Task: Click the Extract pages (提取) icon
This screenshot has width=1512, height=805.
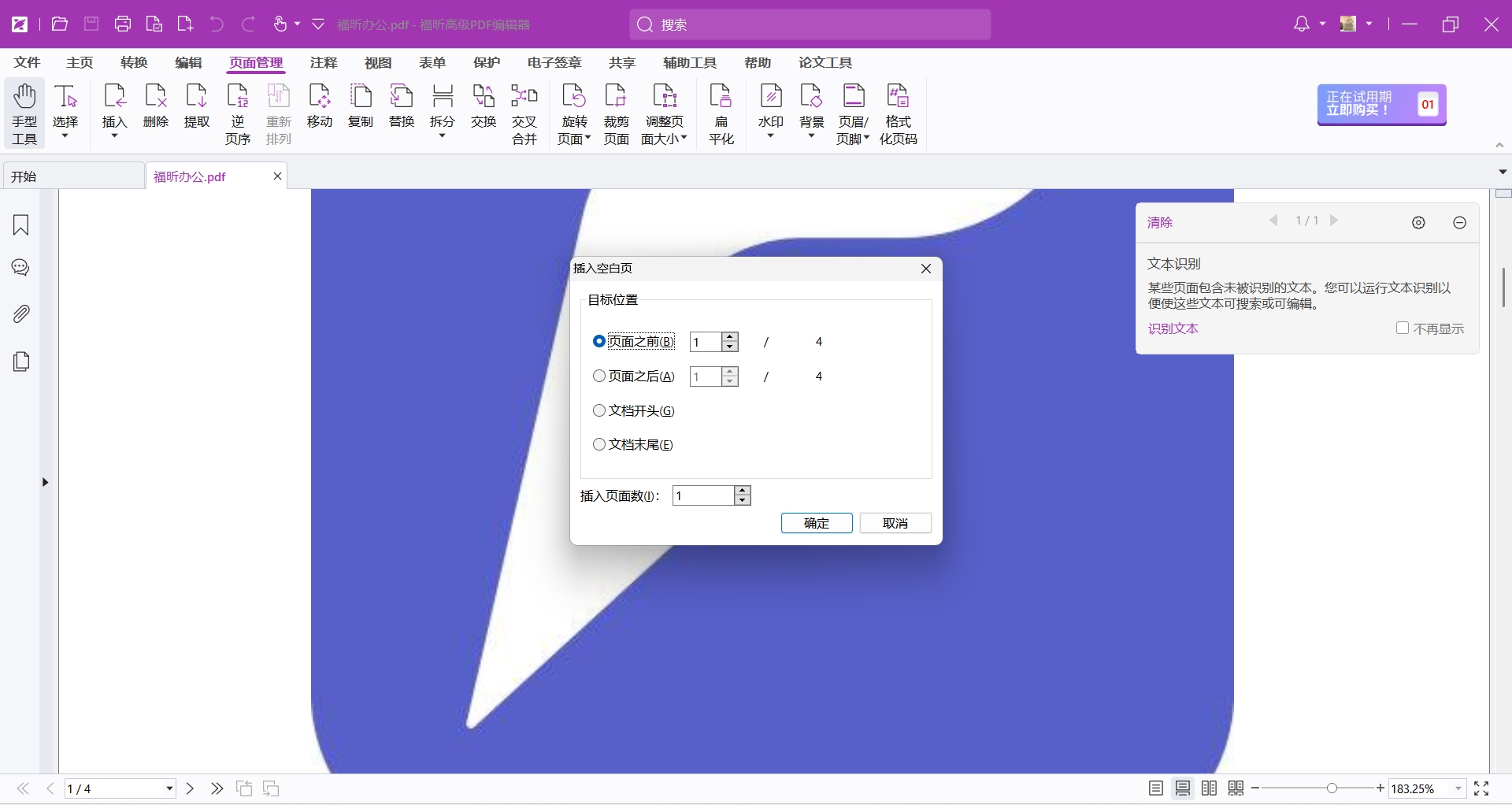Action: [x=197, y=106]
